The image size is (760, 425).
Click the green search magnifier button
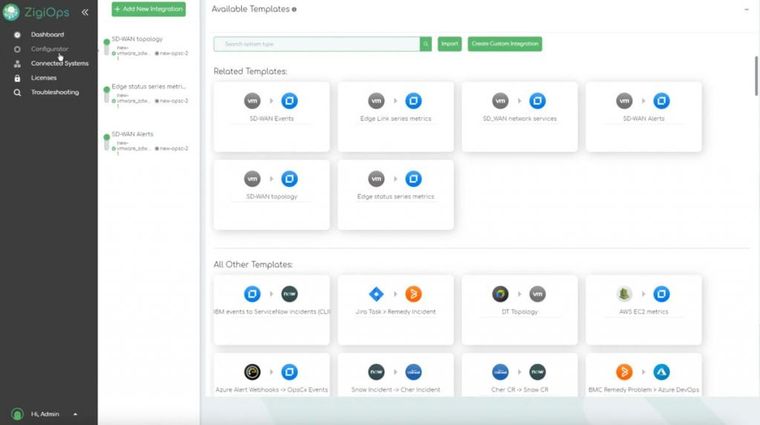tap(426, 44)
